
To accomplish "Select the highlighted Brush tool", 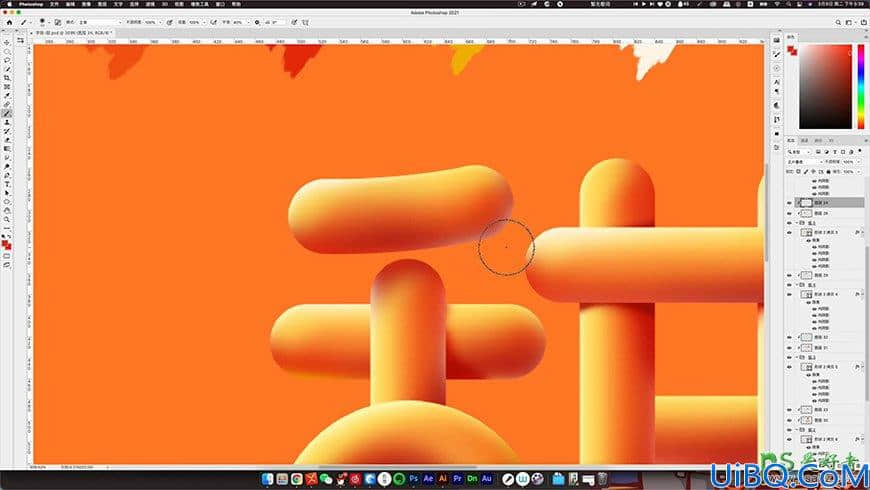I will (x=7, y=113).
